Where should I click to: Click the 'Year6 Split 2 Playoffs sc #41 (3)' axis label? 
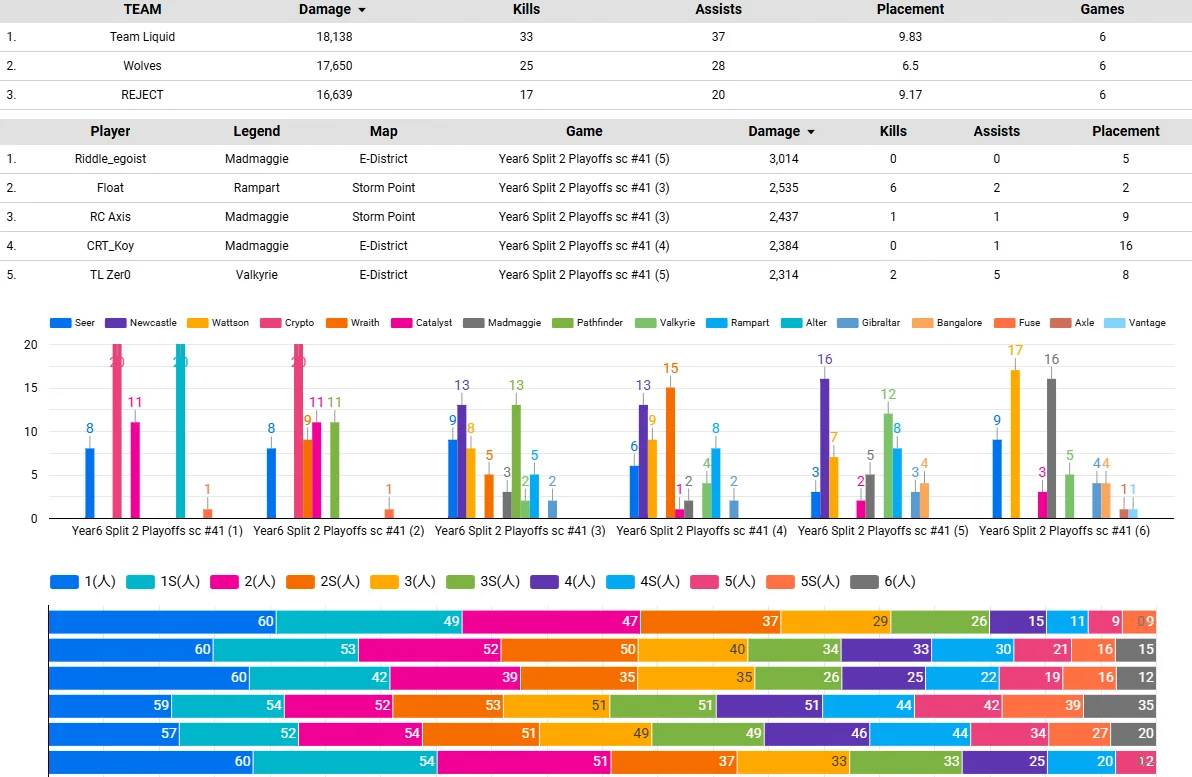coord(520,531)
